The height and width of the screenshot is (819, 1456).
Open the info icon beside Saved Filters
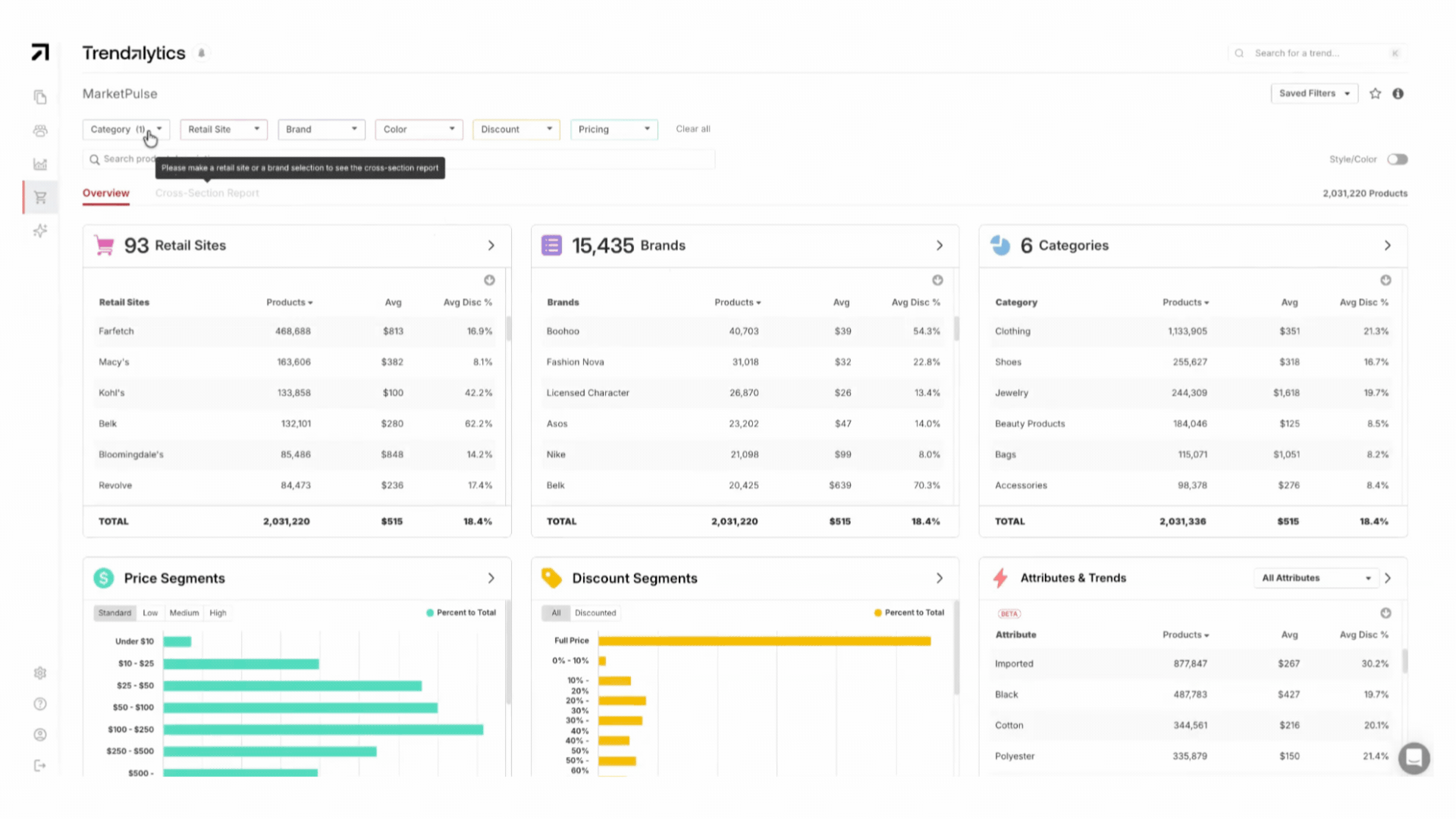pyautogui.click(x=1398, y=93)
